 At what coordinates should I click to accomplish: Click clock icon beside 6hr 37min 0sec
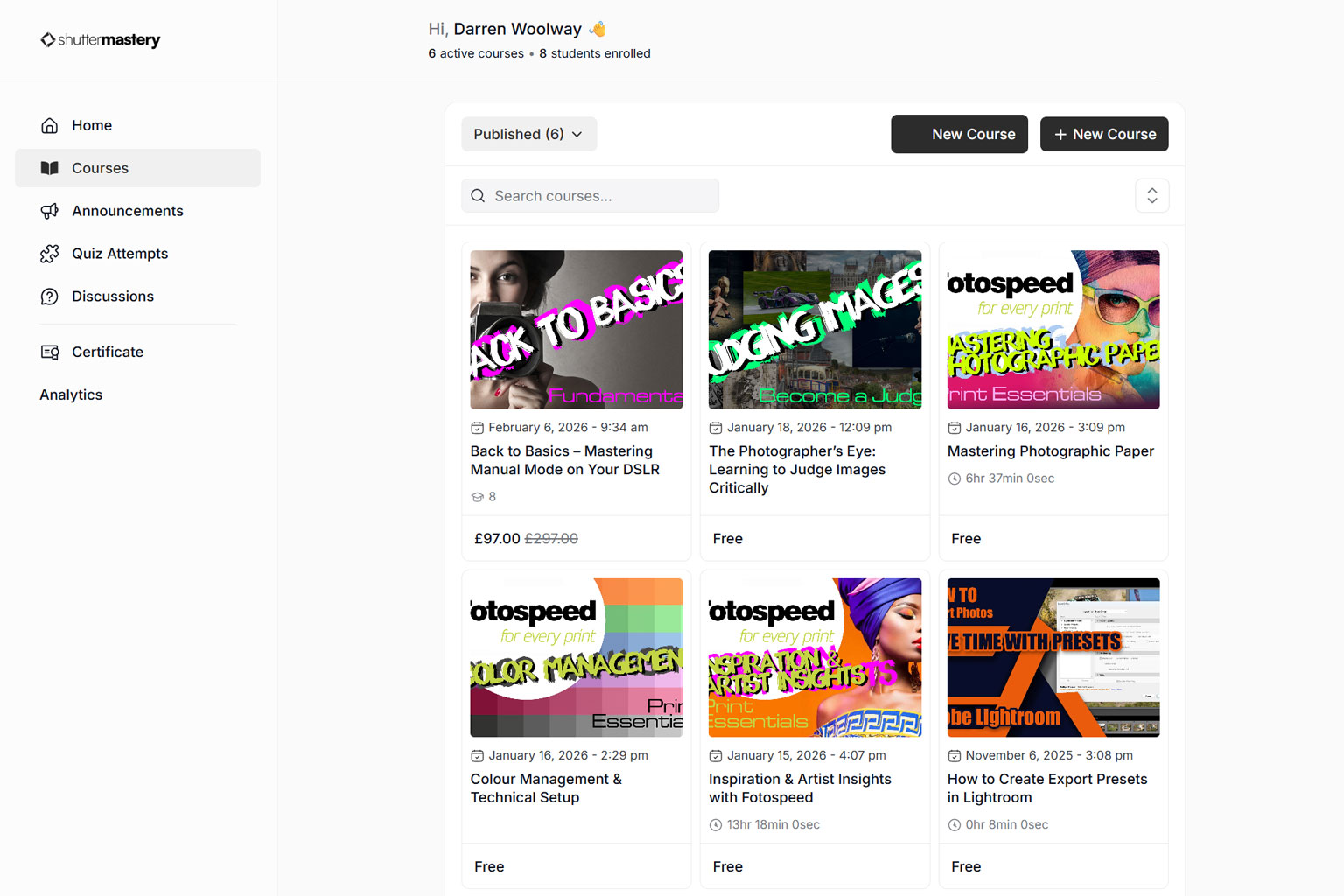point(955,479)
